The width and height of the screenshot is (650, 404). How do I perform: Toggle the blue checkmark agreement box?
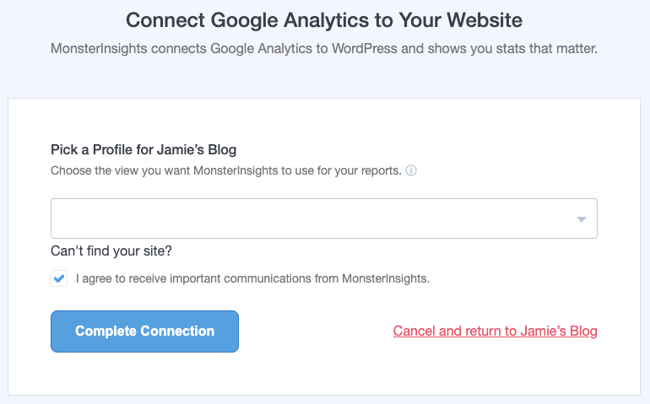point(59,279)
